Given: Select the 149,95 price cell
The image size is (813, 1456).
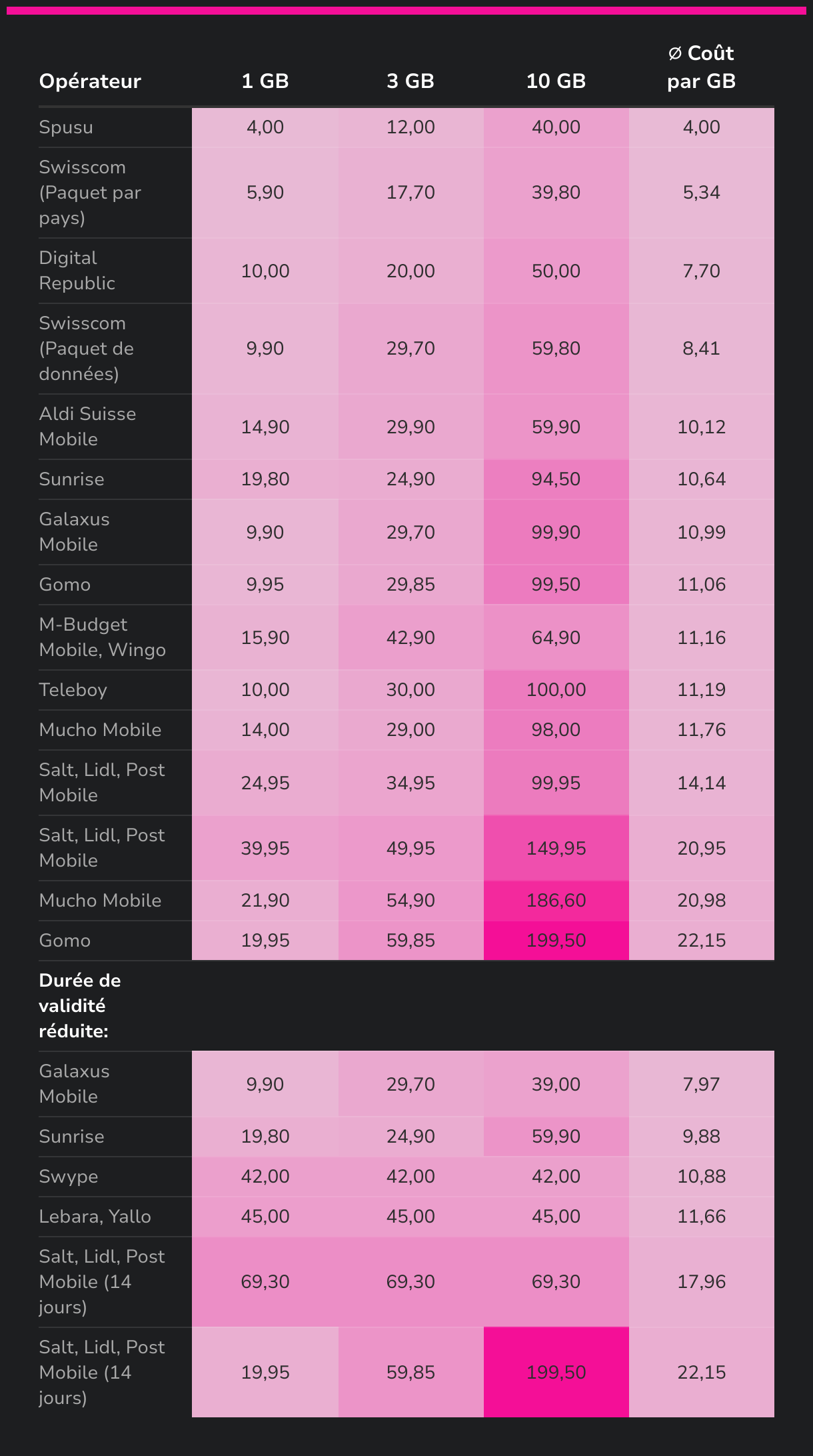Looking at the screenshot, I should tap(556, 849).
